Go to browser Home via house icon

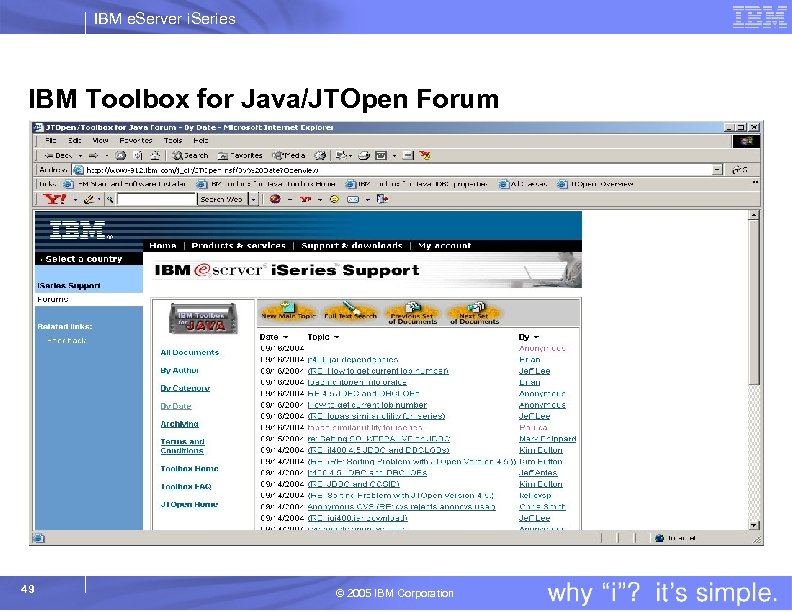pyautogui.click(x=155, y=156)
